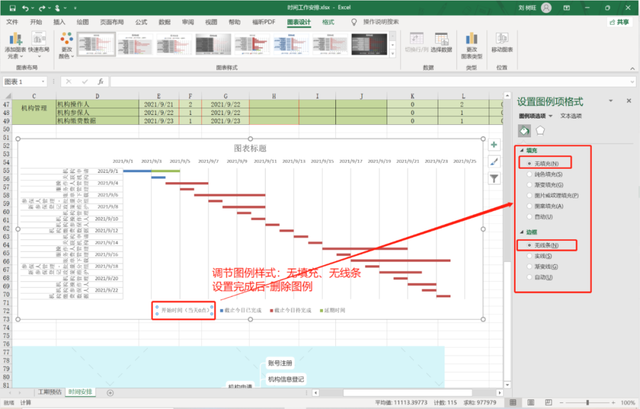
Task: Open the 图例项选项 dropdown arrow
Action: point(551,116)
